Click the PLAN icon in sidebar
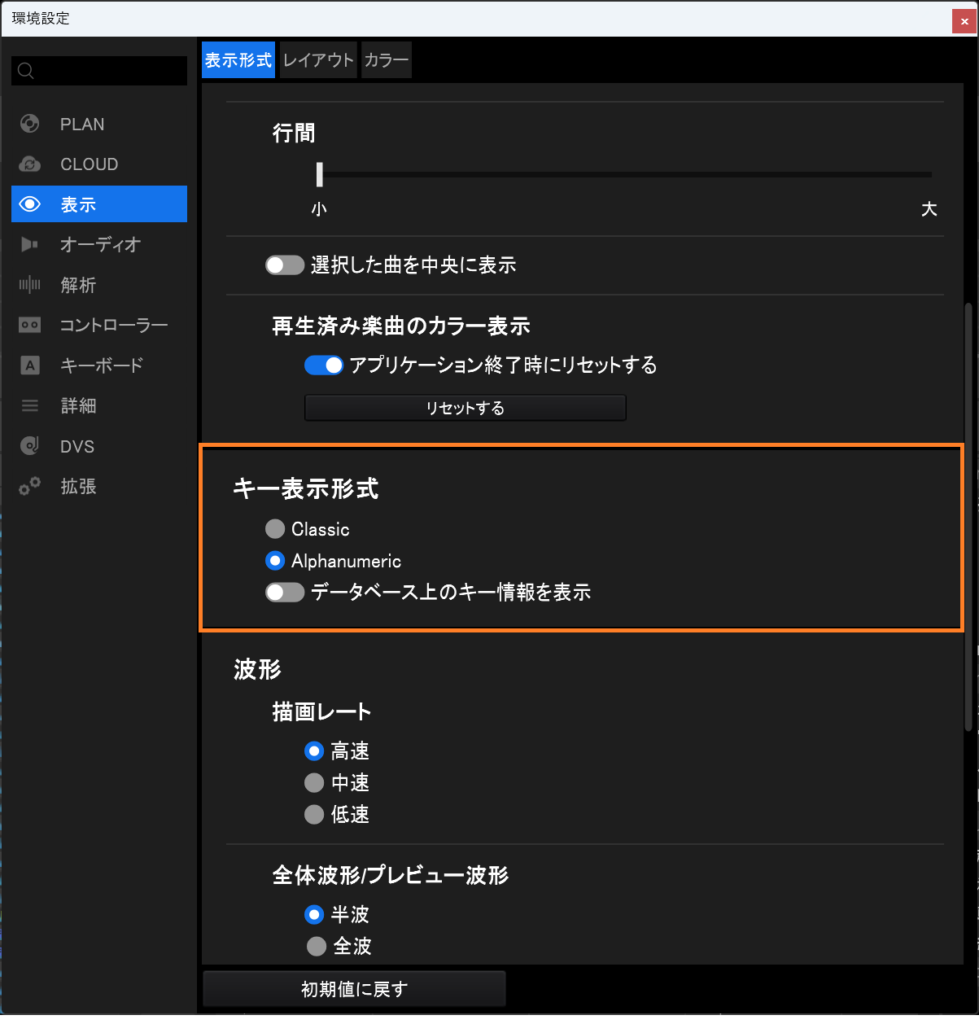Image resolution: width=979 pixels, height=1024 pixels. point(30,125)
